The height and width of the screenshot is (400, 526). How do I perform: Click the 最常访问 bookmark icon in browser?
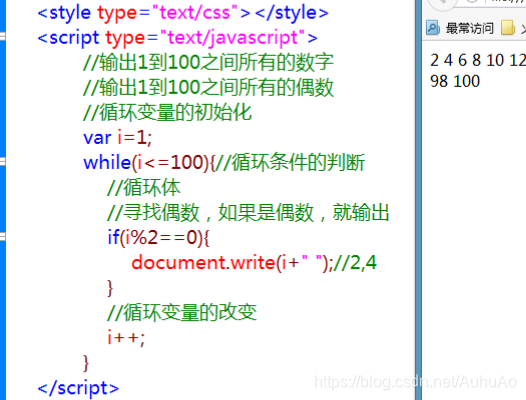point(433,28)
